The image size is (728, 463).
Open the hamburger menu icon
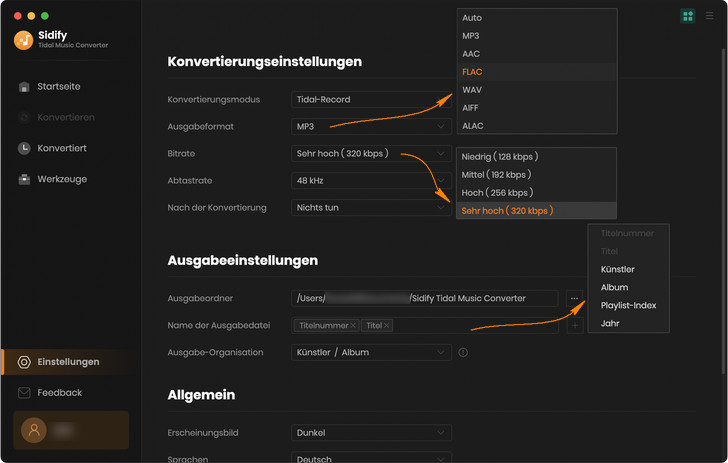click(x=710, y=16)
